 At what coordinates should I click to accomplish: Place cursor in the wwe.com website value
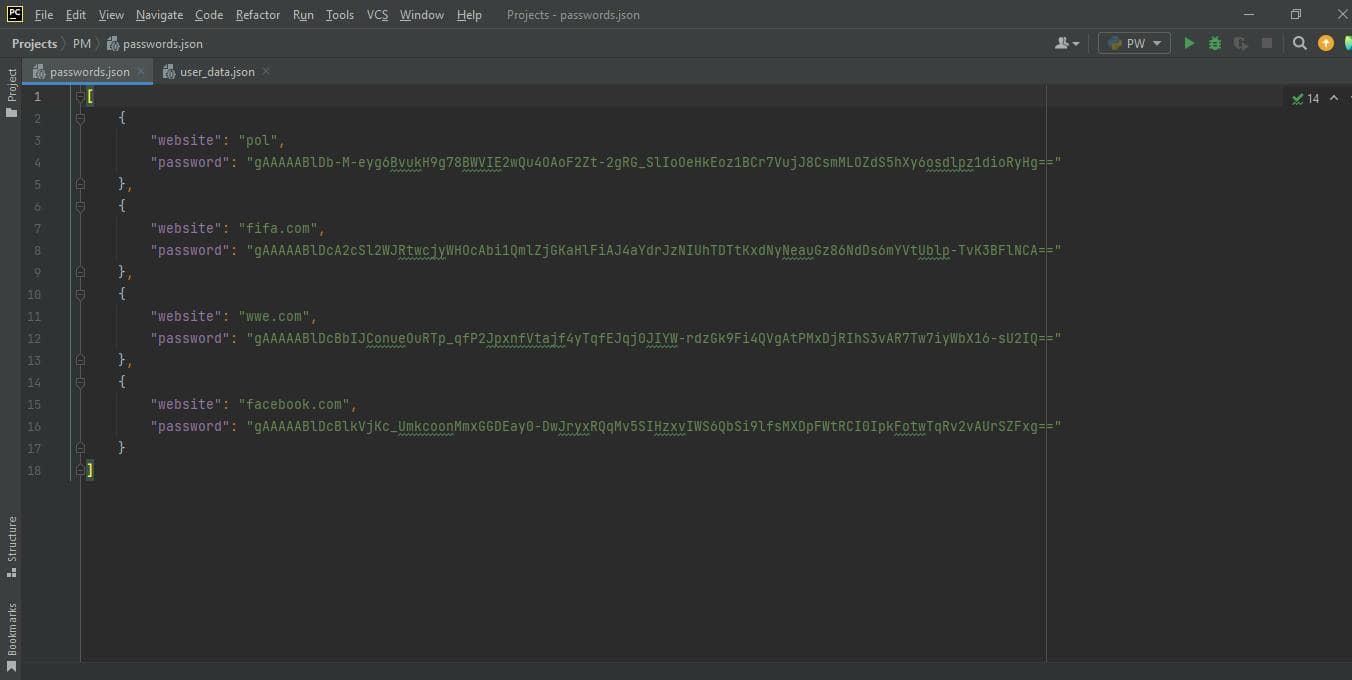(277, 317)
